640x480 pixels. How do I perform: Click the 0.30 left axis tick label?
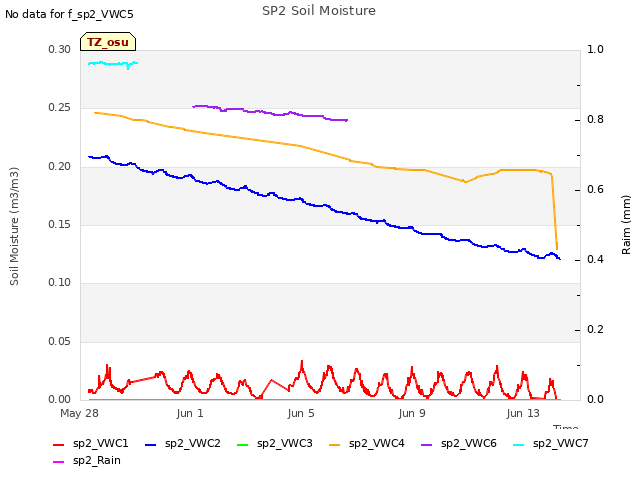point(60,49)
